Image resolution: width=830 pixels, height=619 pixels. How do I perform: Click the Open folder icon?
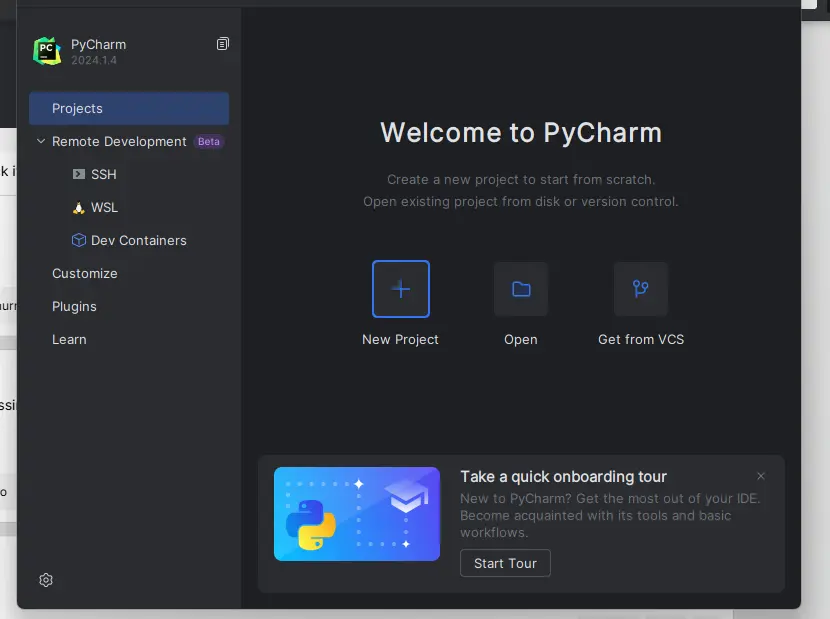tap(521, 289)
